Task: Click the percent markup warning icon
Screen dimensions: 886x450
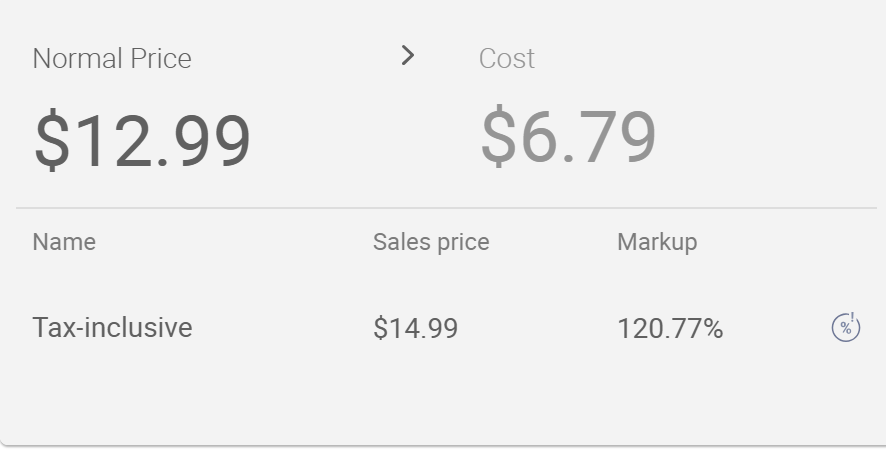Action: tap(845, 327)
